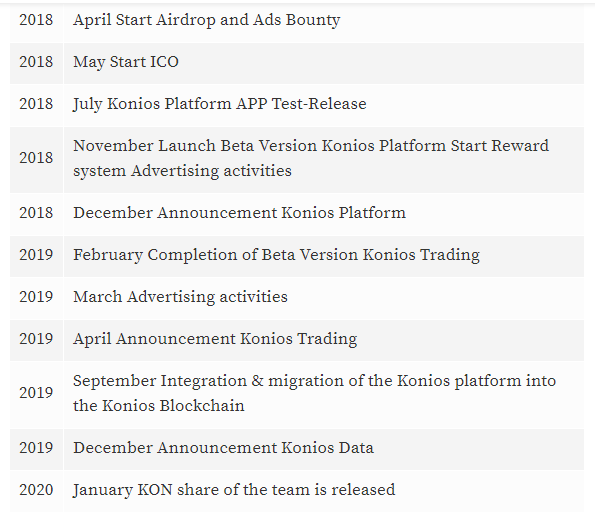Click July Konios Platform APP Test-Release entry
595x512 pixels.
pyautogui.click(x=220, y=104)
